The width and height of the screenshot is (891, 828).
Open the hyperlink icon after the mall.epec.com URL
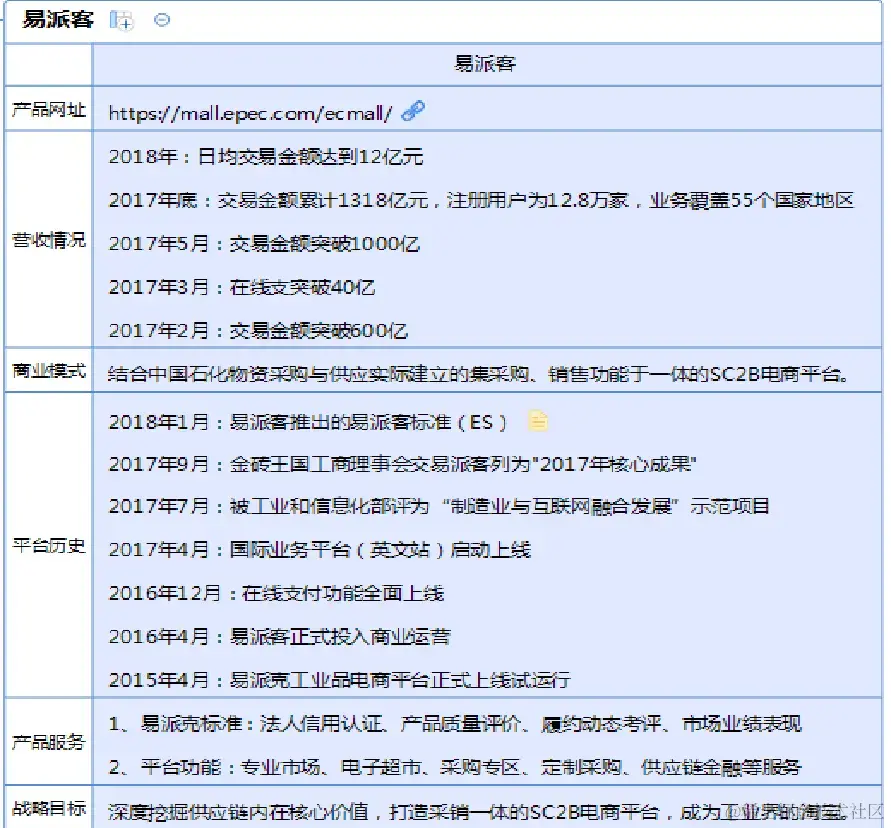click(413, 111)
